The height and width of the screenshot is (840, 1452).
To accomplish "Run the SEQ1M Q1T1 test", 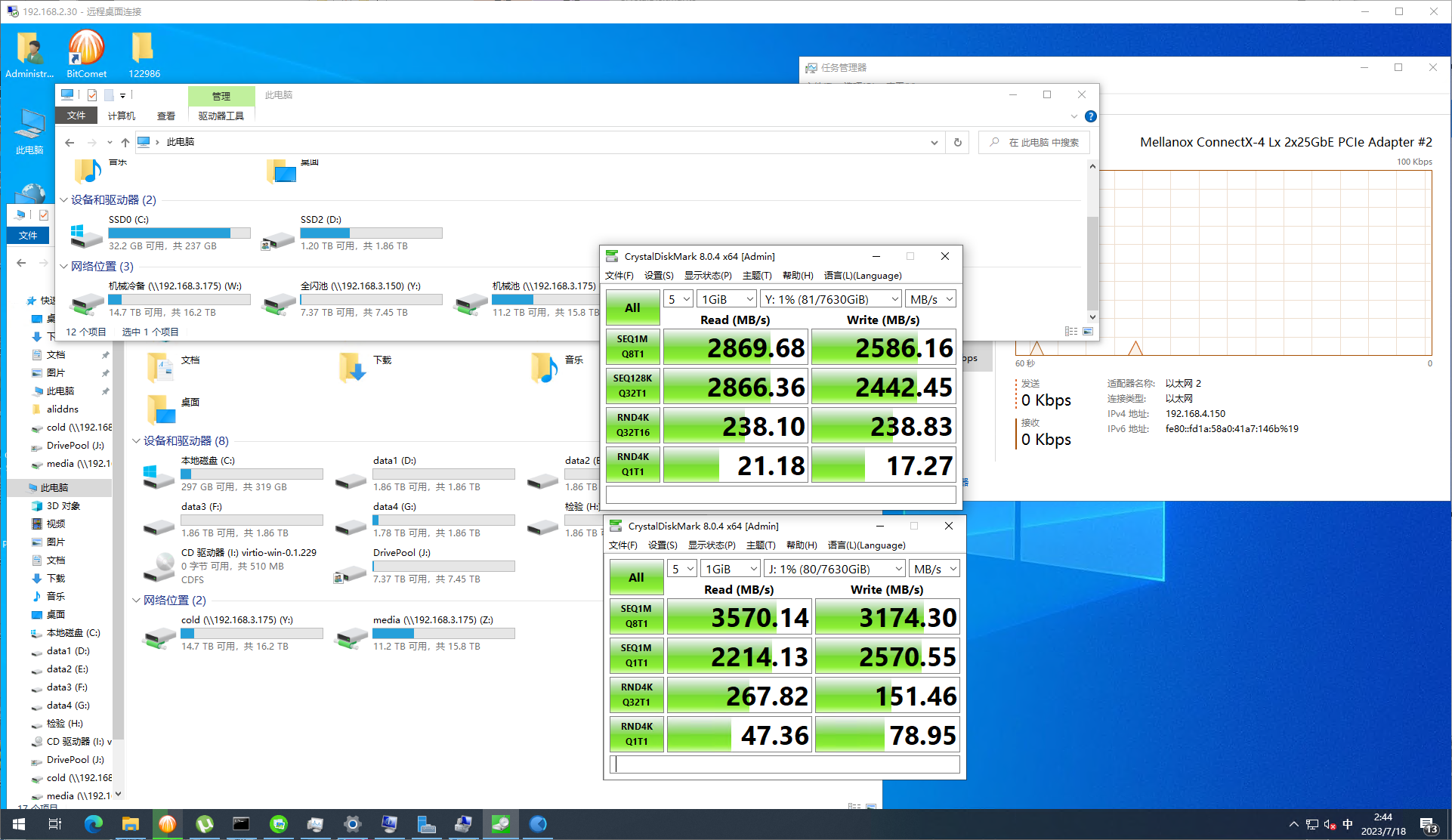I will coord(637,656).
